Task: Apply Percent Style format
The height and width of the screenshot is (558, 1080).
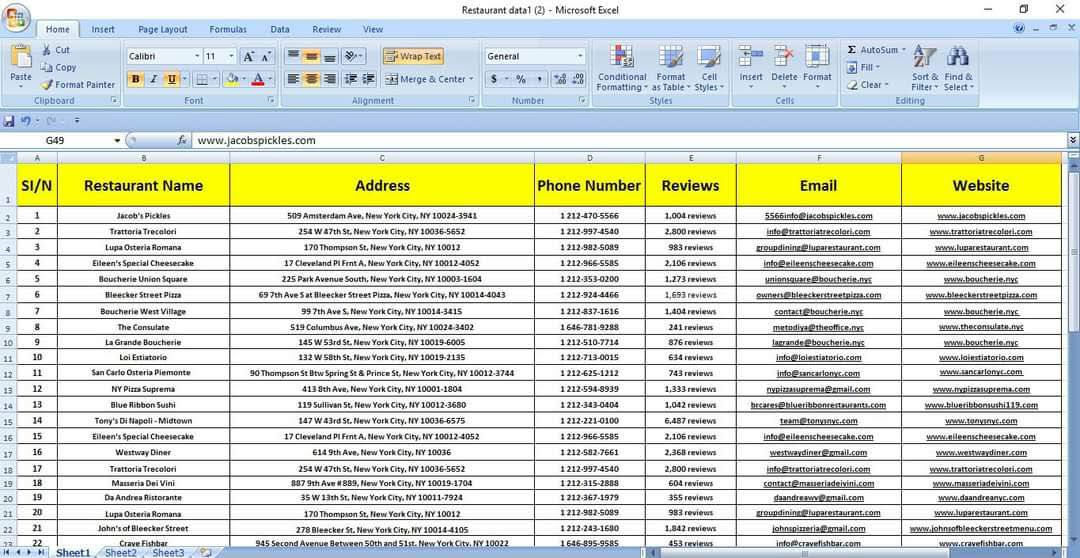Action: tap(521, 79)
